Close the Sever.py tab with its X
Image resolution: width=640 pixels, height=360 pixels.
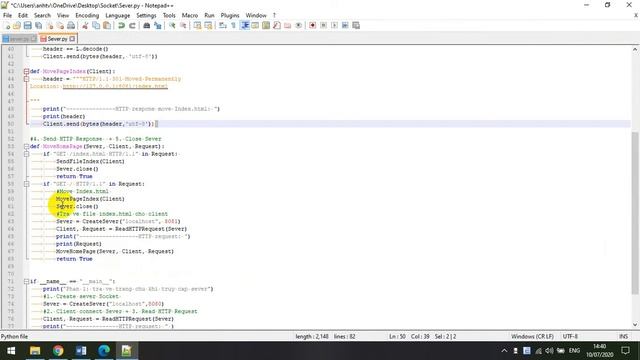pyautogui.click(x=72, y=39)
